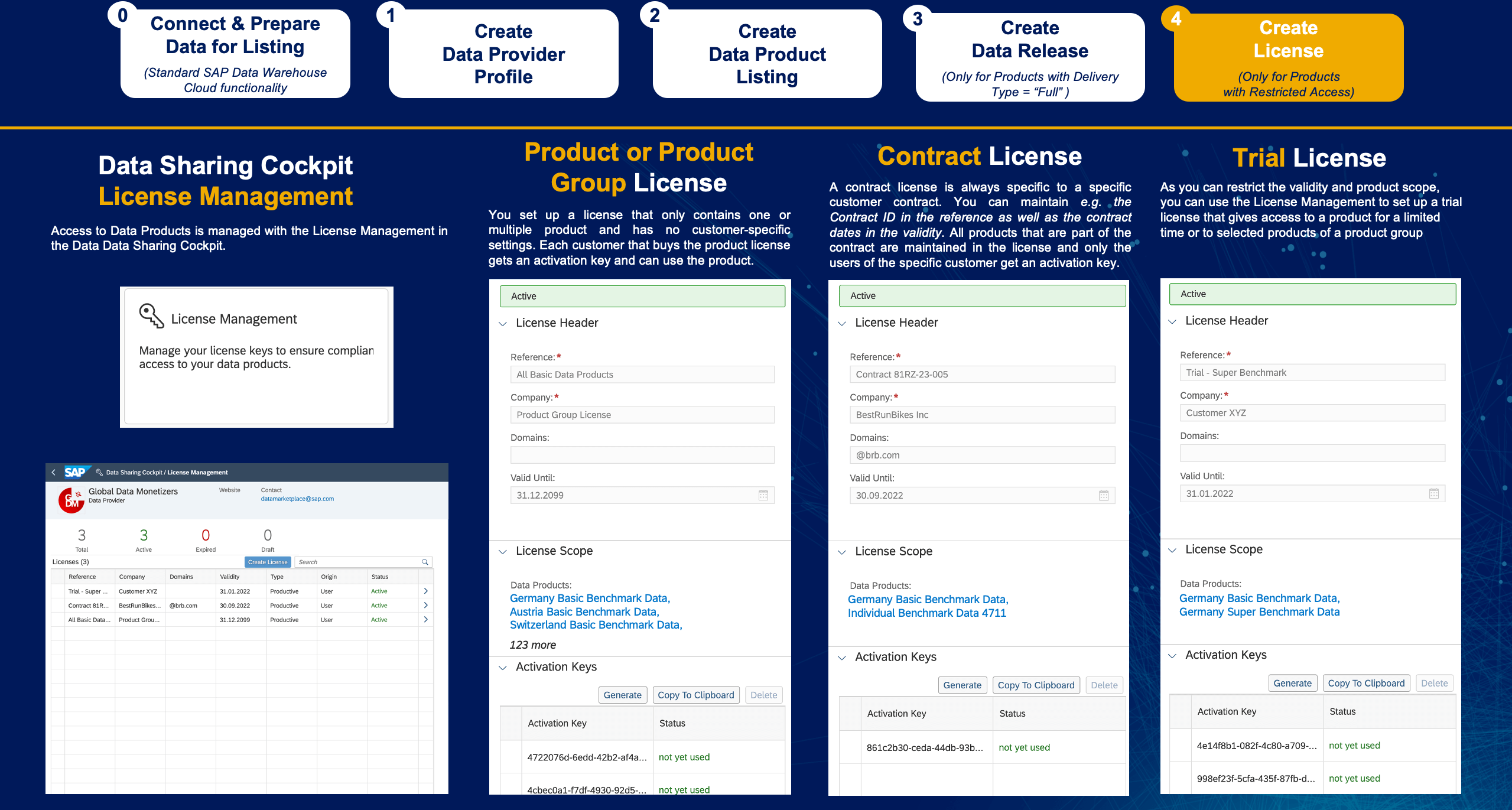Click BestRunBikes cell in Licenses table
The width and height of the screenshot is (1512, 810).
coord(139,606)
